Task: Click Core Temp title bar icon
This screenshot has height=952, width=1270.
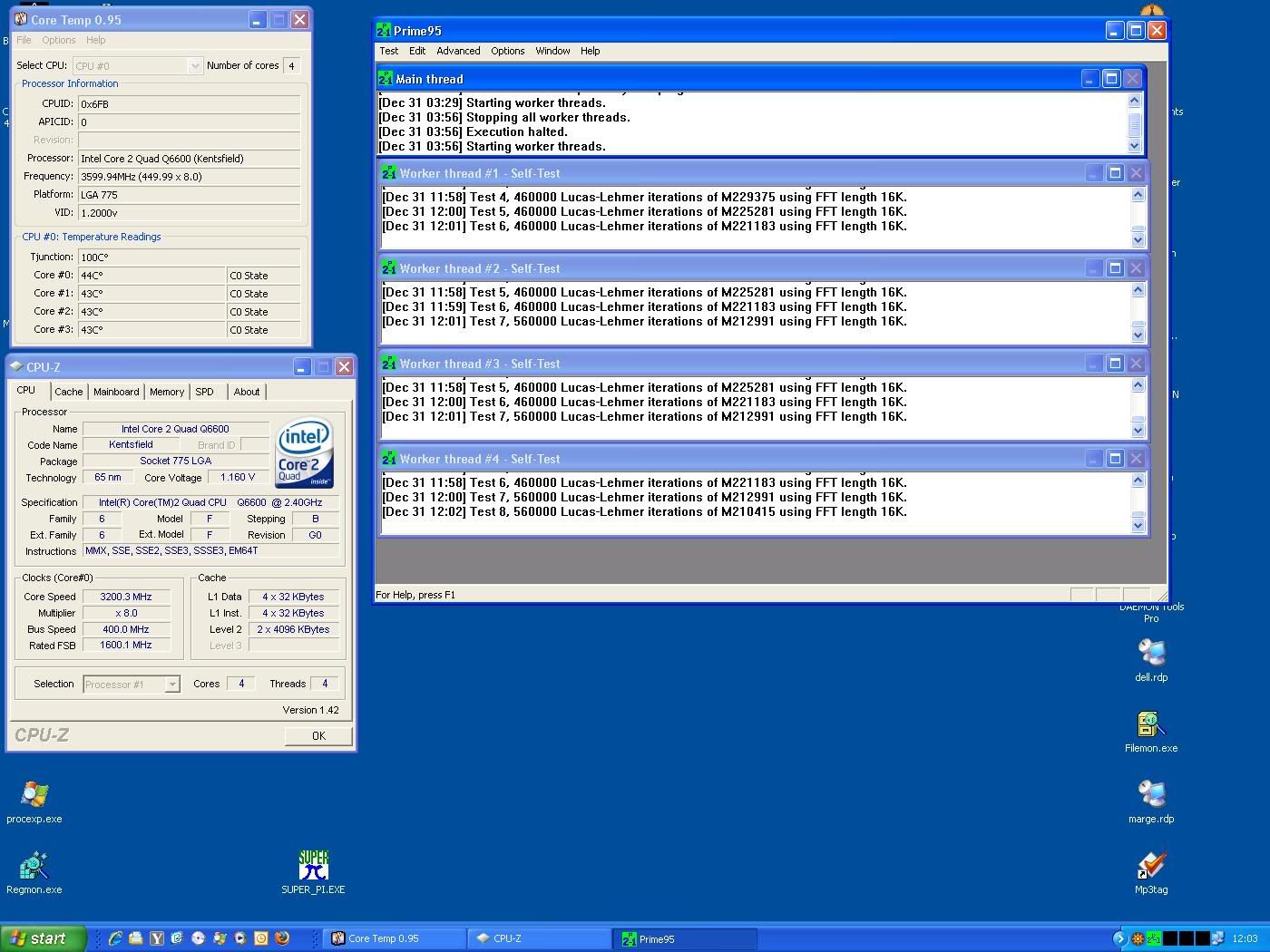Action: tap(21, 19)
